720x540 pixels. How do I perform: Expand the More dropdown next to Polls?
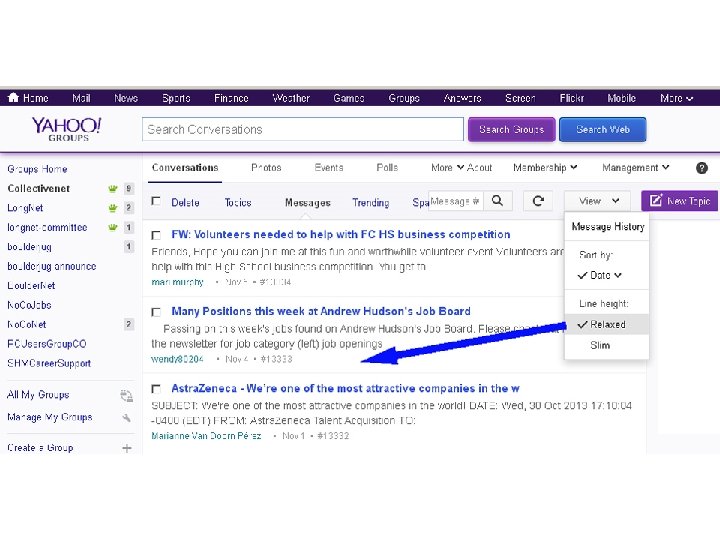point(447,168)
